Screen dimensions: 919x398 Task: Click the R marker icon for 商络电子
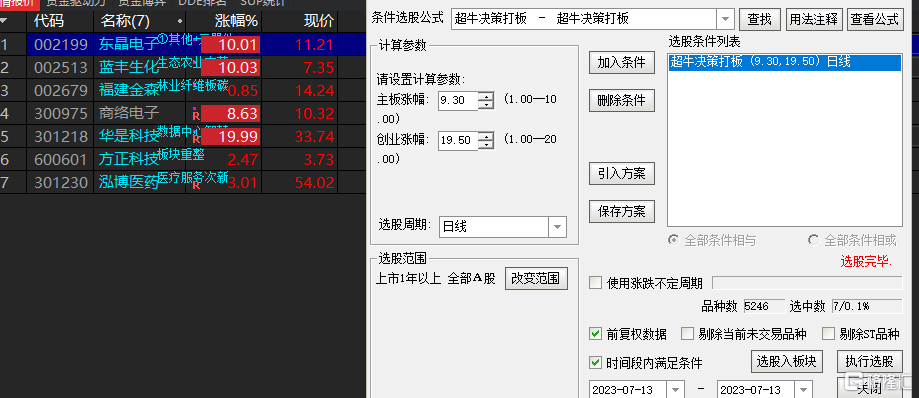(196, 116)
